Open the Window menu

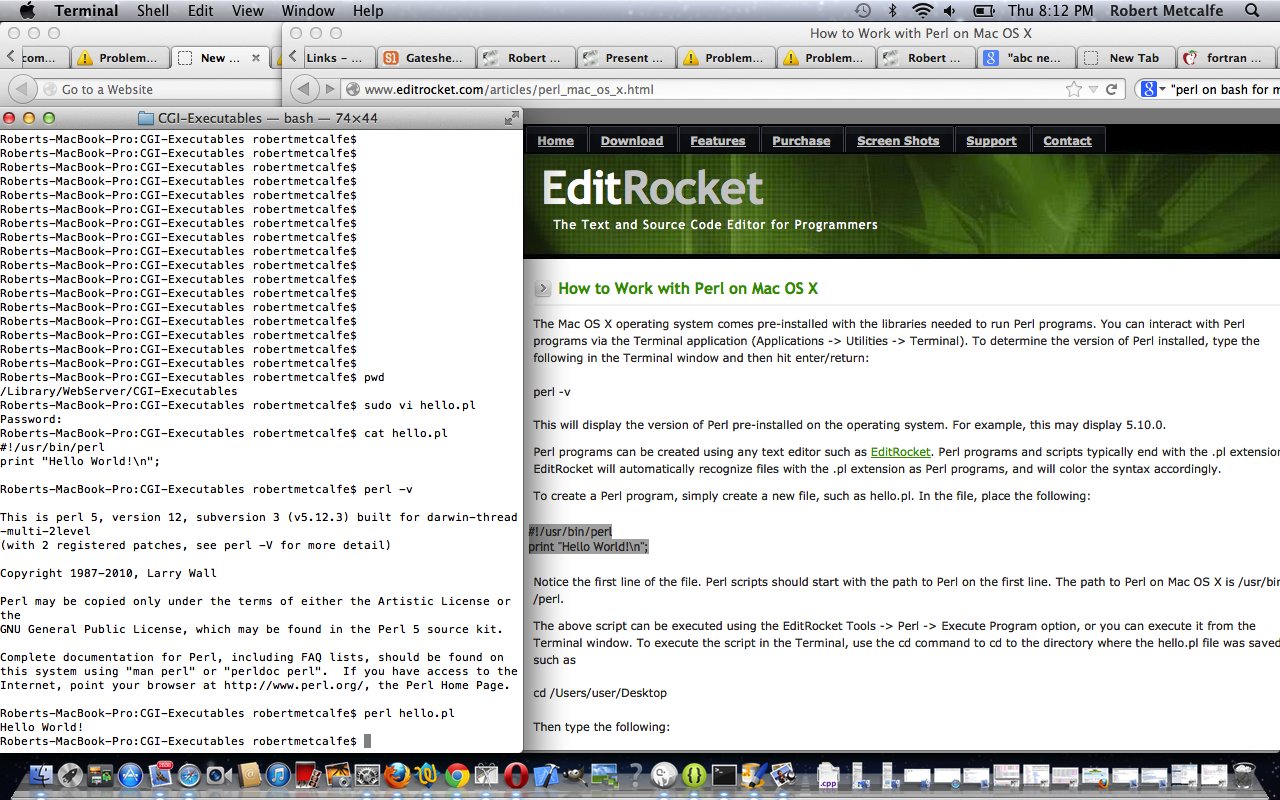click(308, 11)
